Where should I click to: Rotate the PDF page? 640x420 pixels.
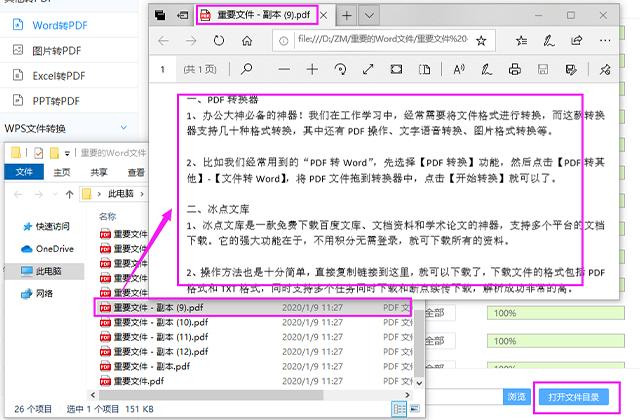(340, 69)
